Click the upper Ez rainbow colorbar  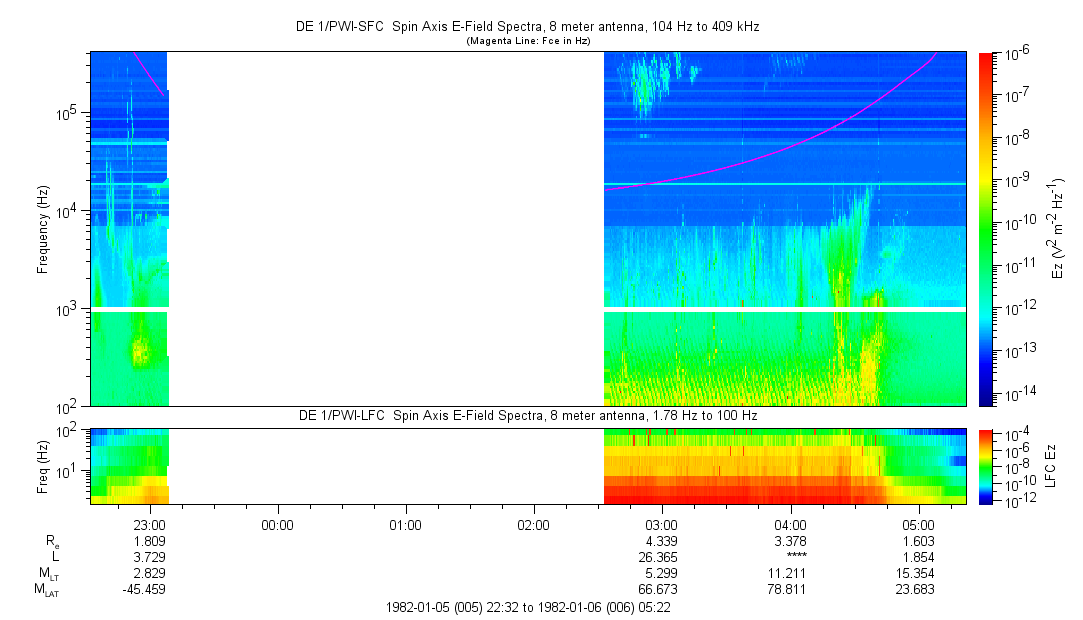click(x=987, y=228)
